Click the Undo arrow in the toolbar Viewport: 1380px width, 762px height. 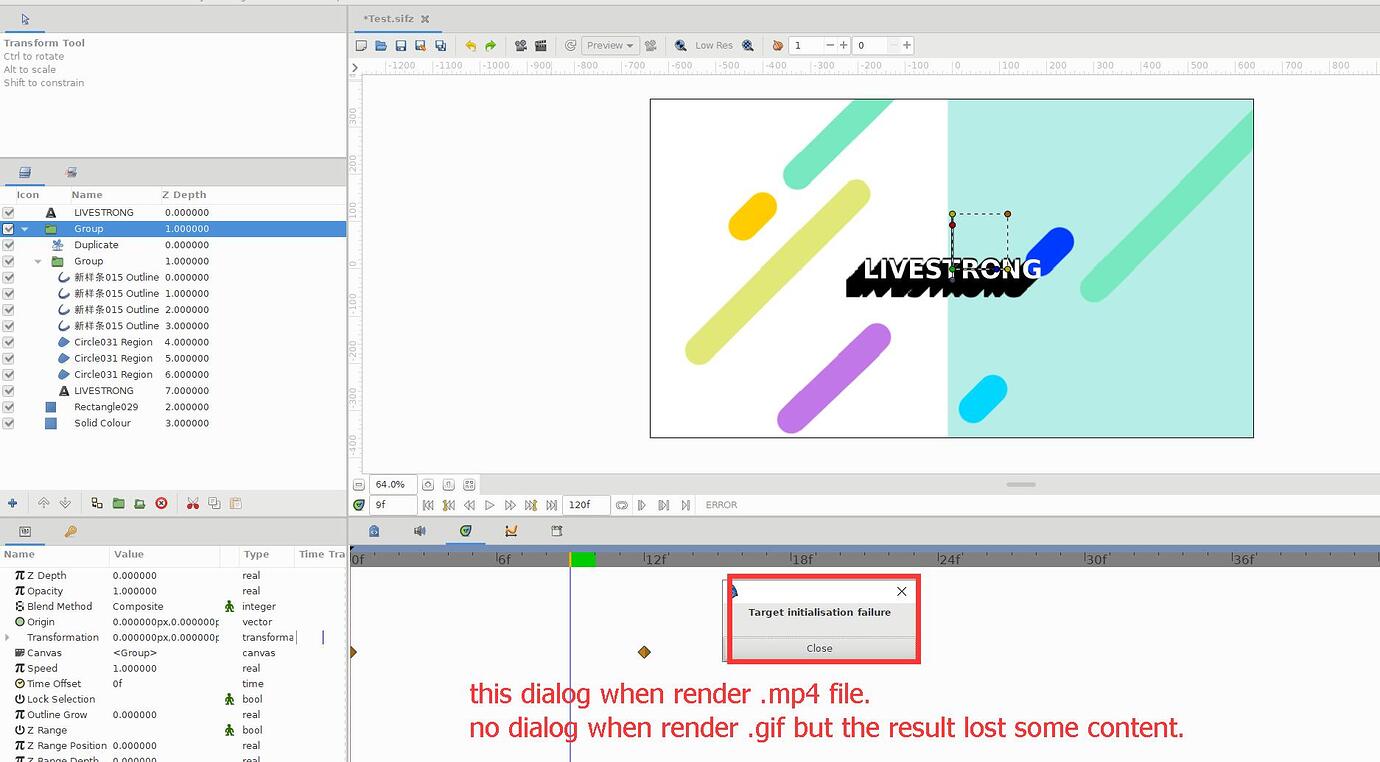469,45
